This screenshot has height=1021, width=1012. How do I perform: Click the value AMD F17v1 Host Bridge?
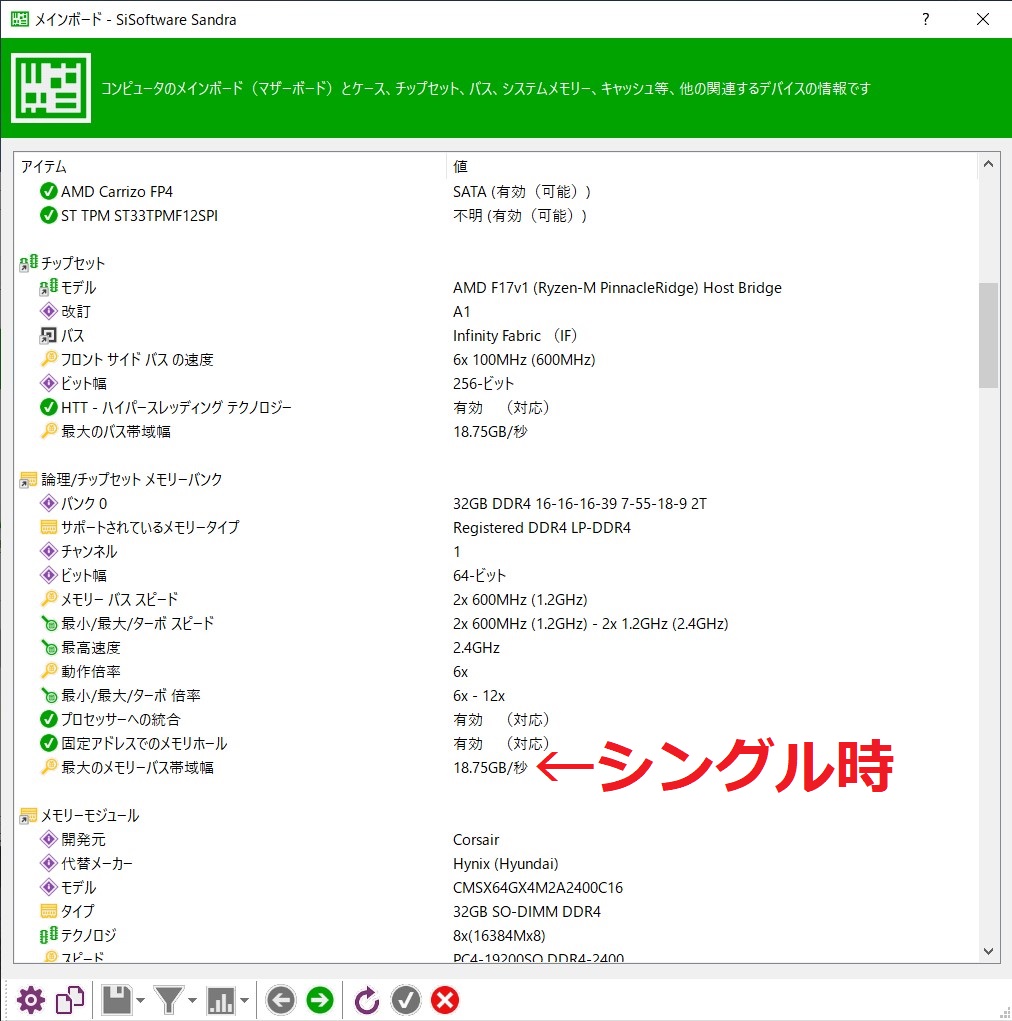617,288
